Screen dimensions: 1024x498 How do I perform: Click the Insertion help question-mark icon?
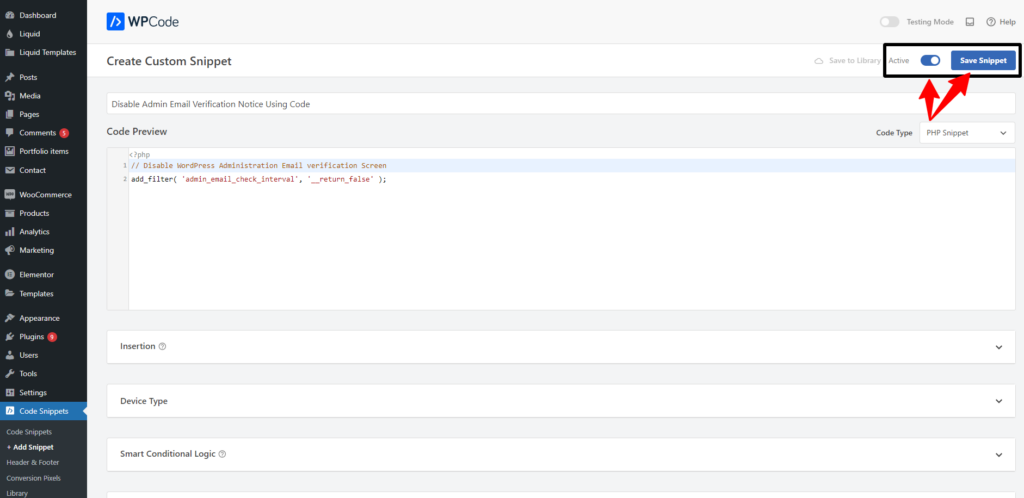coord(162,346)
